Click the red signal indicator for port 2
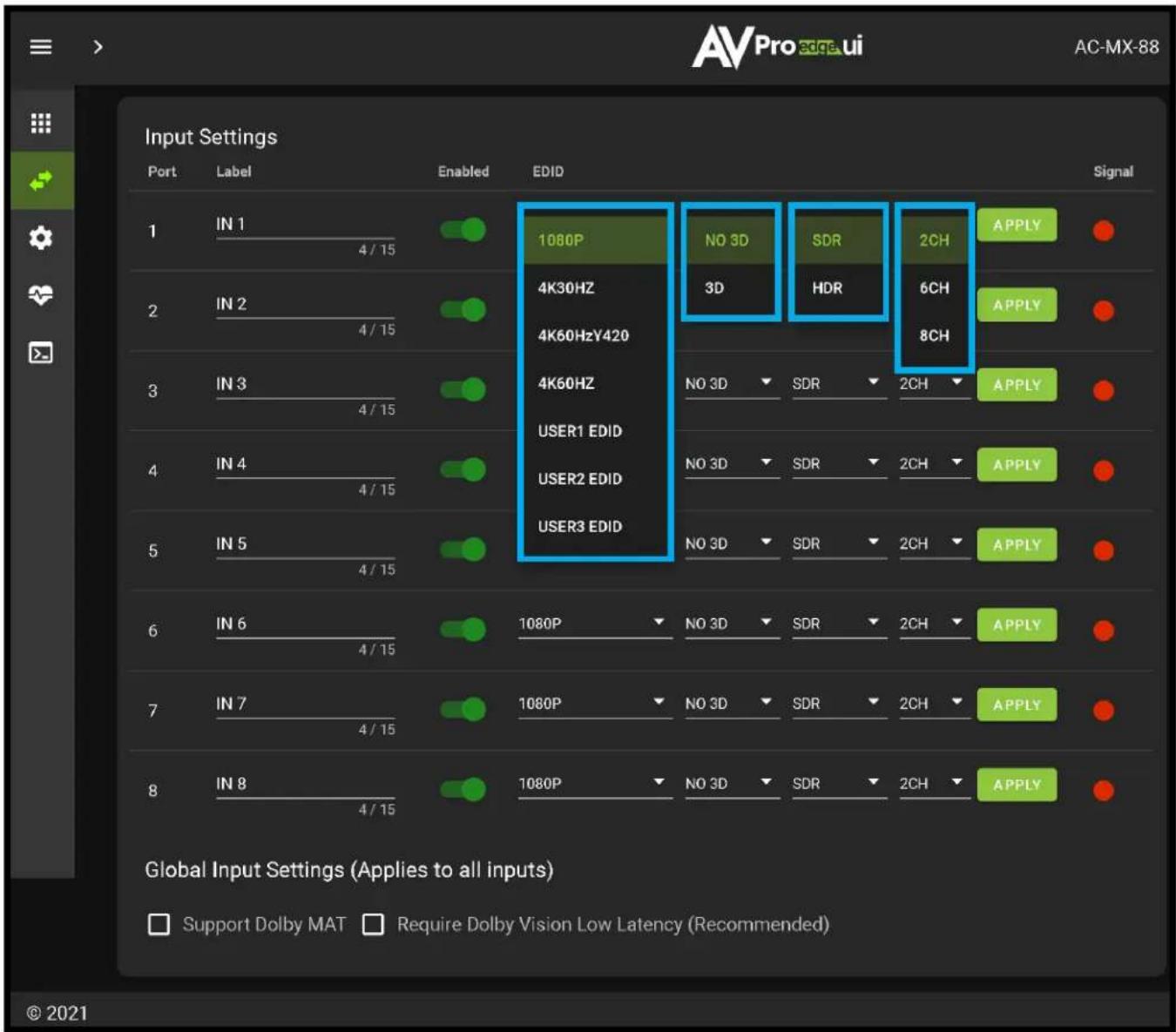The image size is (1176, 1032). pyautogui.click(x=1104, y=311)
